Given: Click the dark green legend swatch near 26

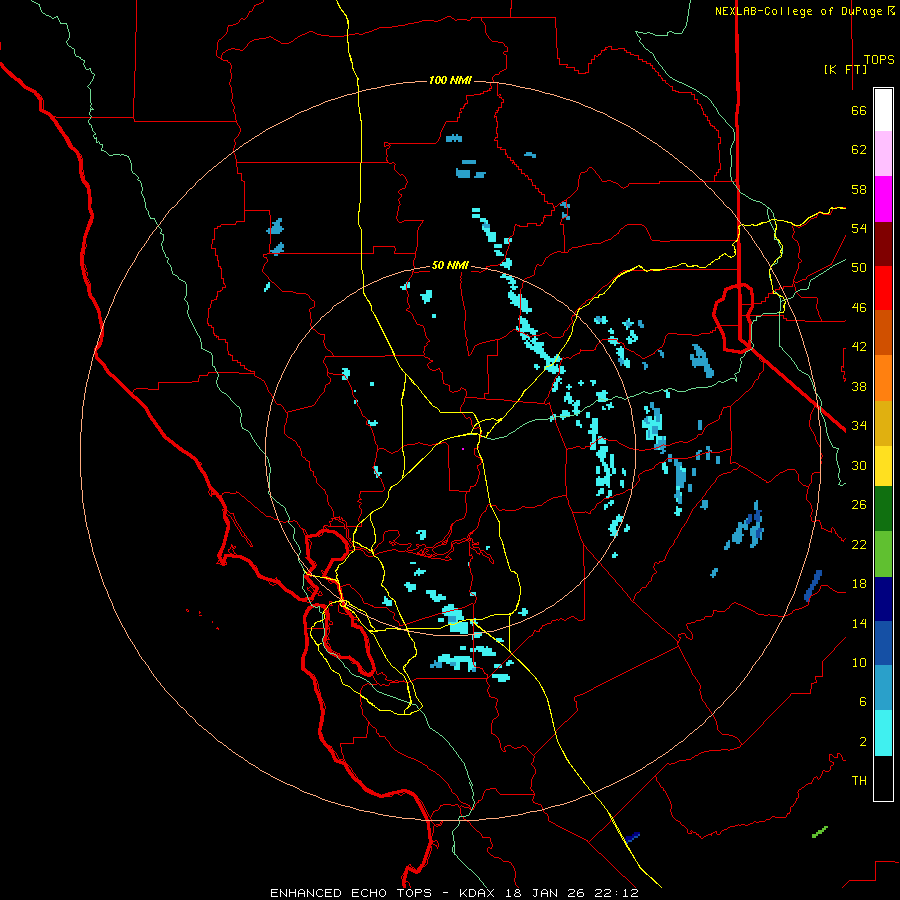Looking at the screenshot, I should [883, 508].
